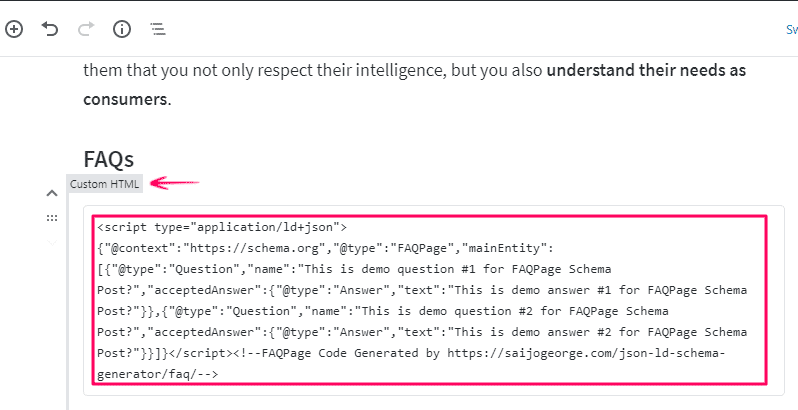Screen dimensions: 798x410
Task: Undo the last edit
Action: (50, 29)
